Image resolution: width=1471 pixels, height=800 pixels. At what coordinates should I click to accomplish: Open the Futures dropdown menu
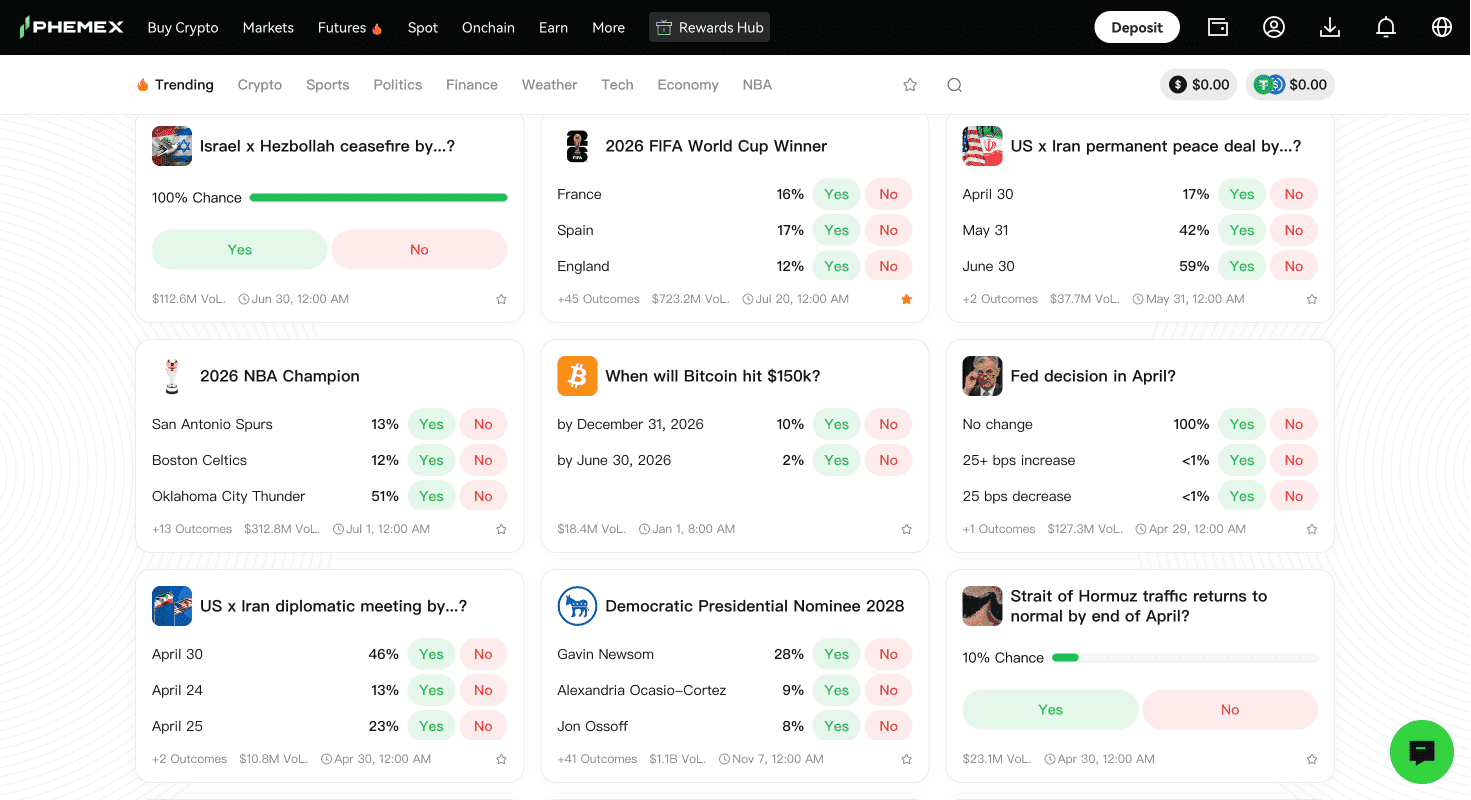(349, 27)
